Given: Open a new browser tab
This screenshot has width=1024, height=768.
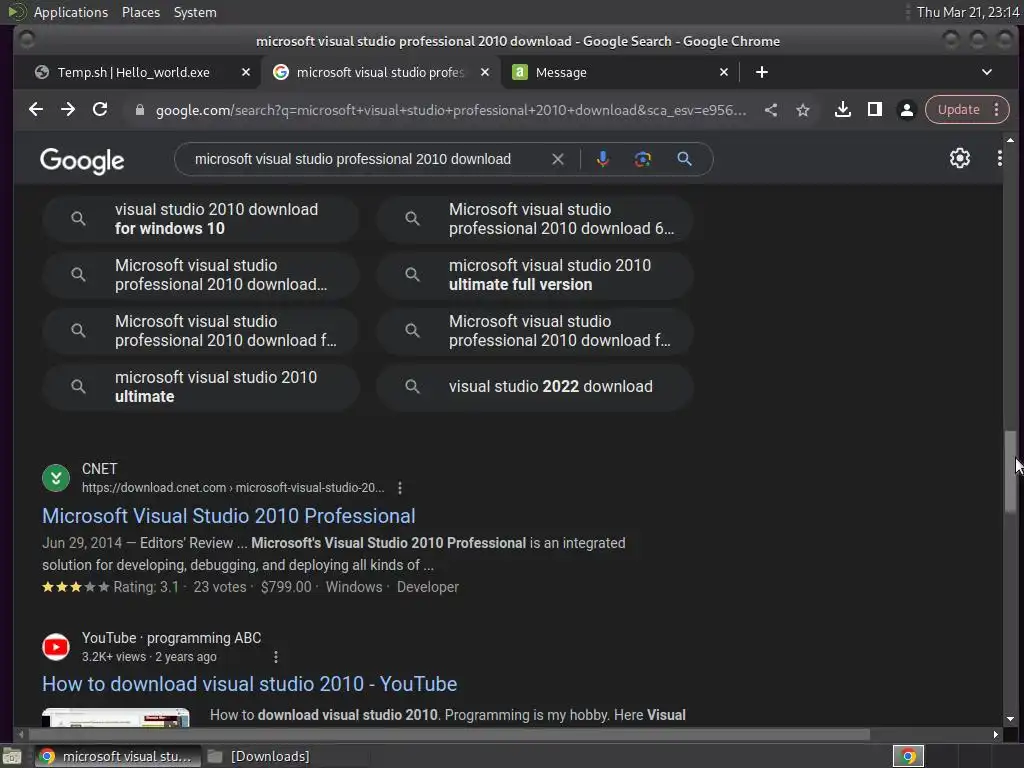Looking at the screenshot, I should (761, 72).
